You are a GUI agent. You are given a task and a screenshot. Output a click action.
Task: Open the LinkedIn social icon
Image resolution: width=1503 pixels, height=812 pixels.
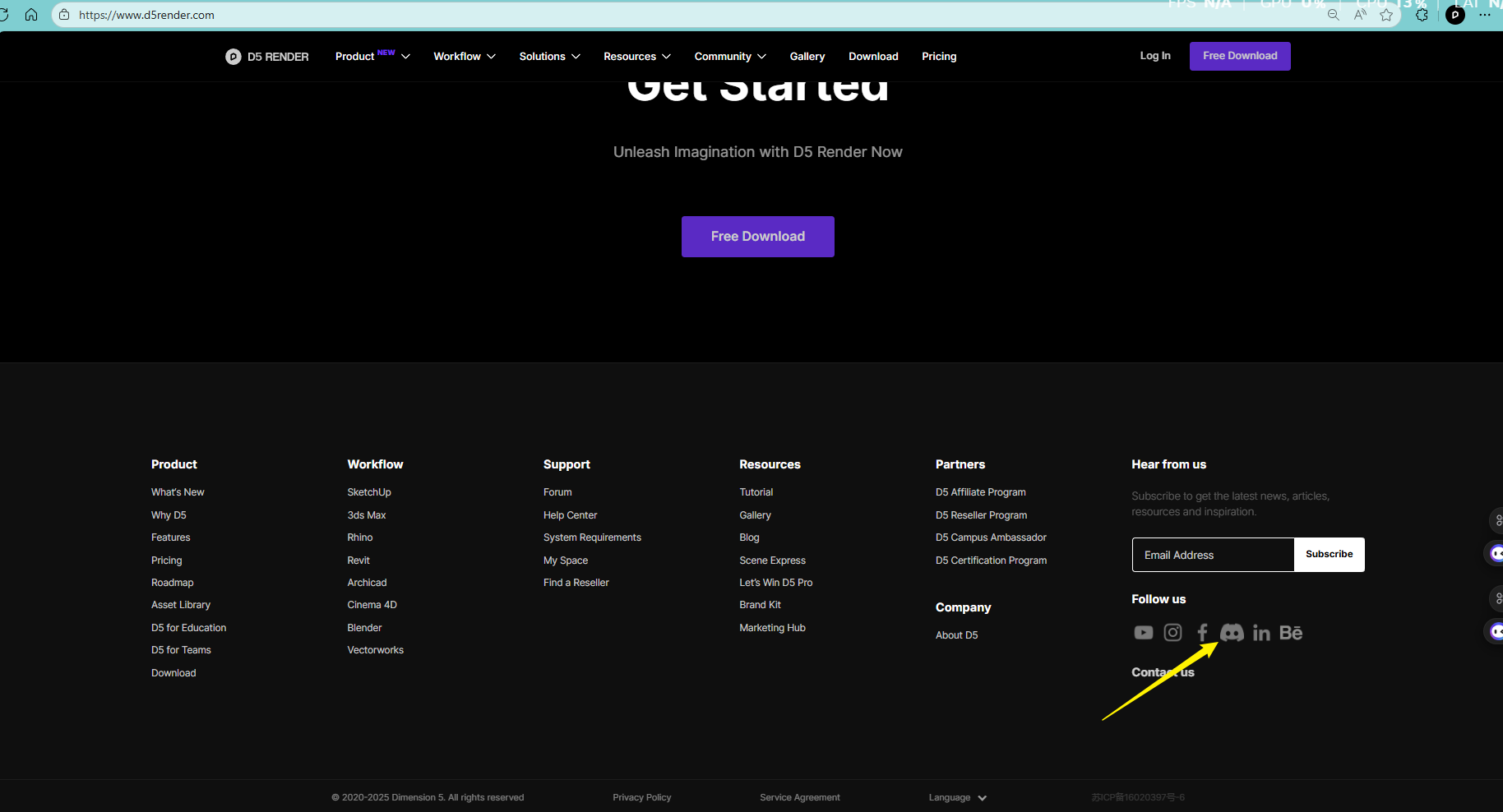tap(1261, 632)
